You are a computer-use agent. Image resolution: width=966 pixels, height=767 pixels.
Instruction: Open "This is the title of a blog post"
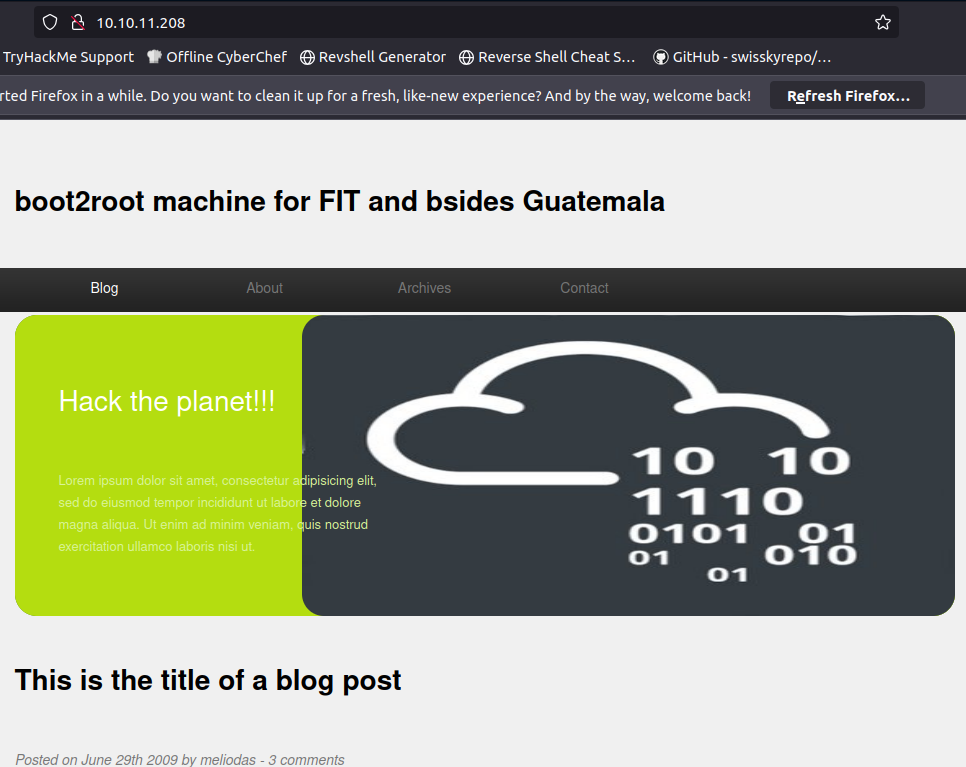(x=208, y=680)
